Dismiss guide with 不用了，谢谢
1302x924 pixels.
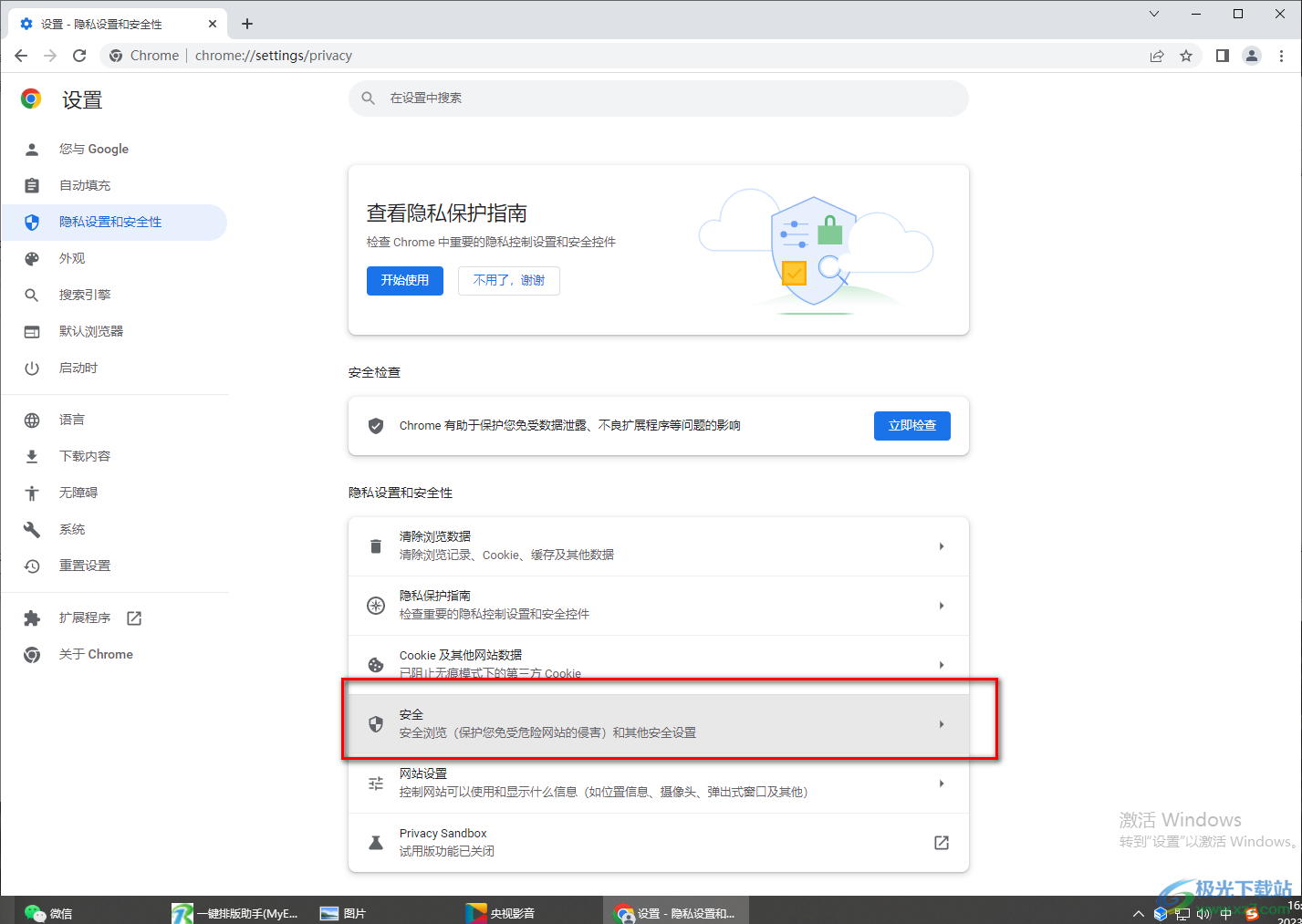tap(509, 281)
